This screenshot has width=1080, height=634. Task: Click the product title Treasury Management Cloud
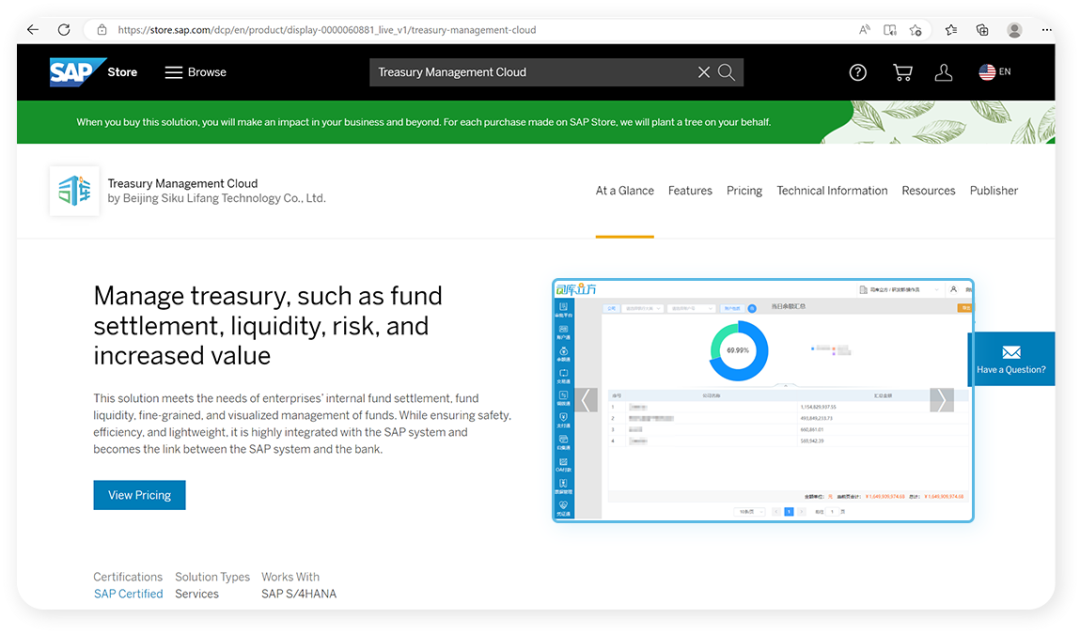[183, 183]
